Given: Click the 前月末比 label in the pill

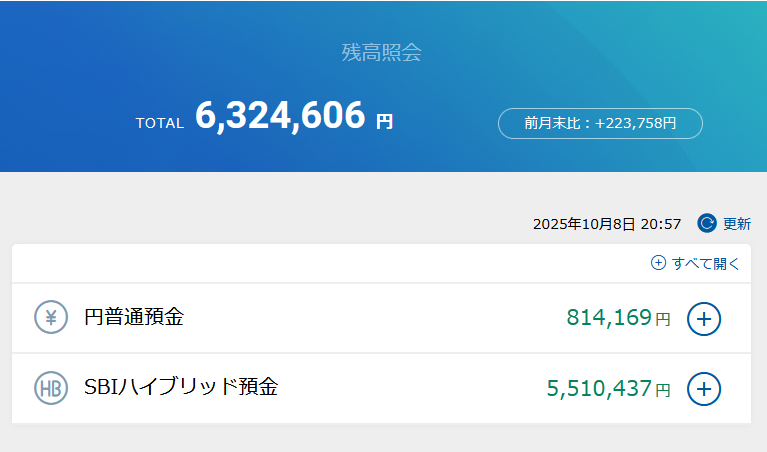Looking at the screenshot, I should coord(557,123).
